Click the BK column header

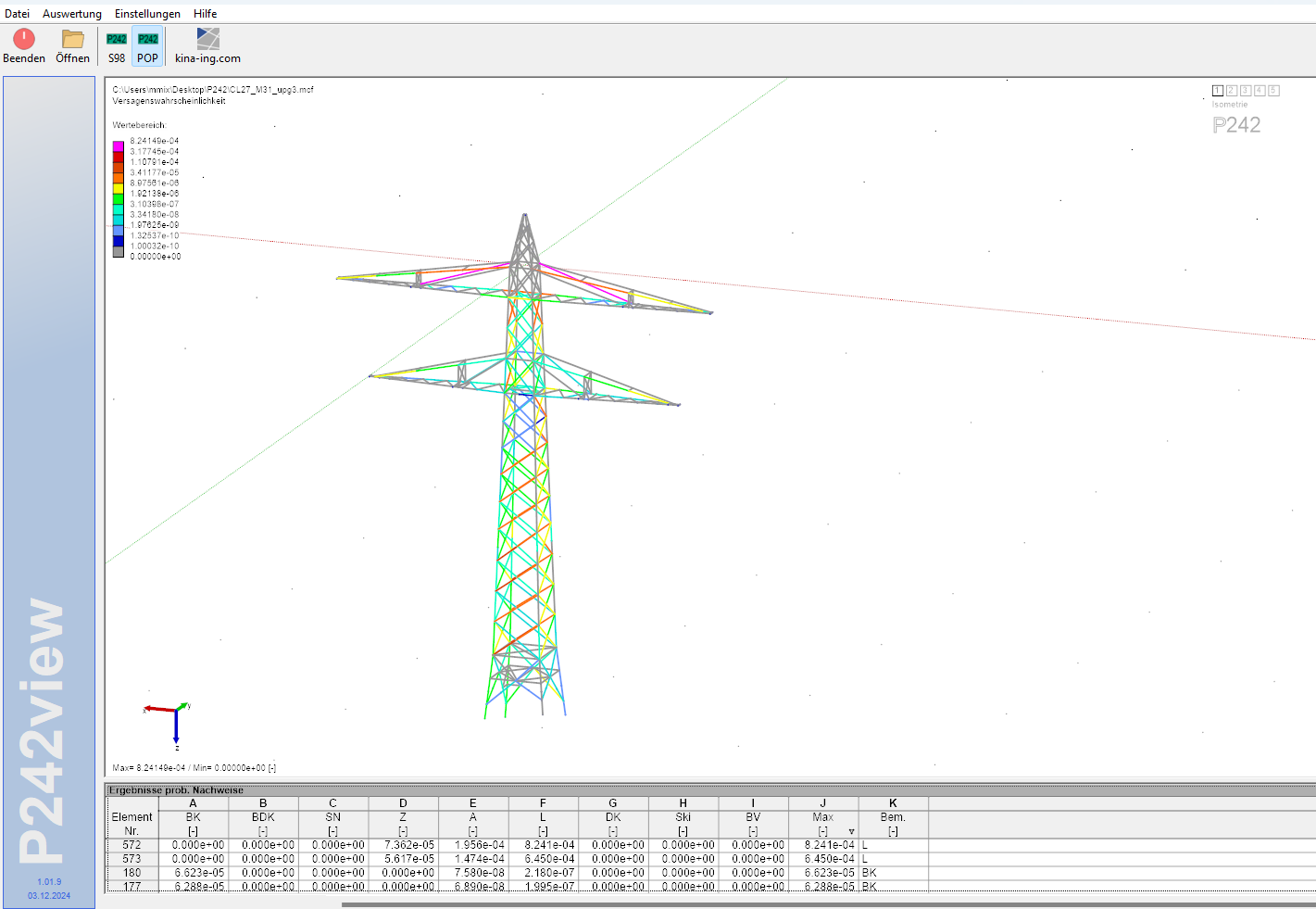193,817
